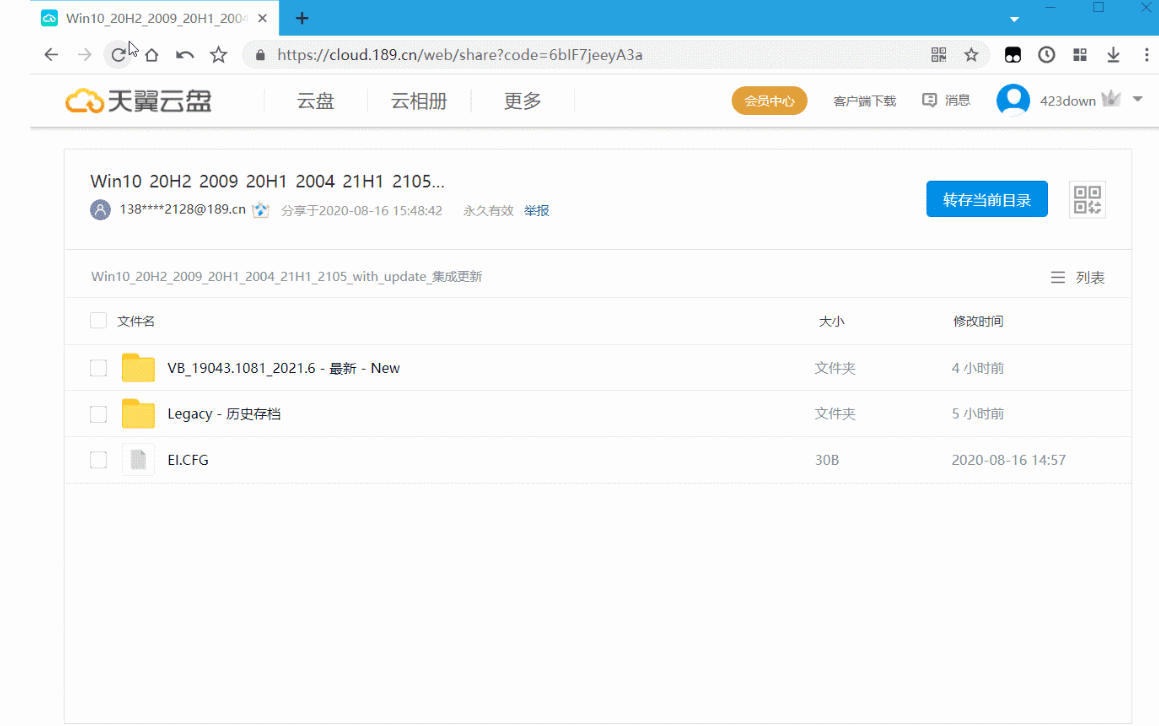The height and width of the screenshot is (726, 1159).
Task: Click the favorite star inside the address bar
Action: (x=971, y=54)
